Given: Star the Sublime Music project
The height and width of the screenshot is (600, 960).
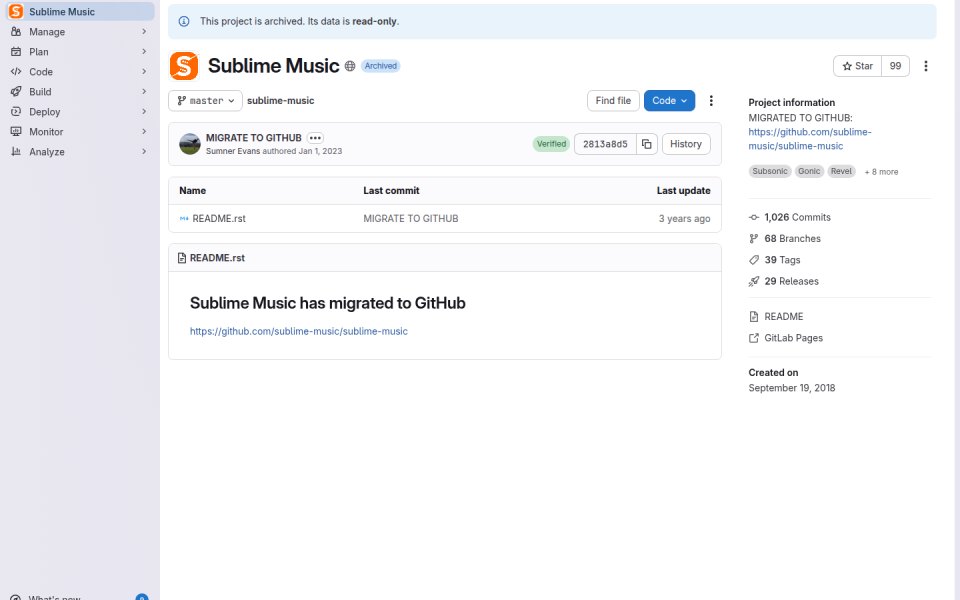Looking at the screenshot, I should click(x=857, y=66).
